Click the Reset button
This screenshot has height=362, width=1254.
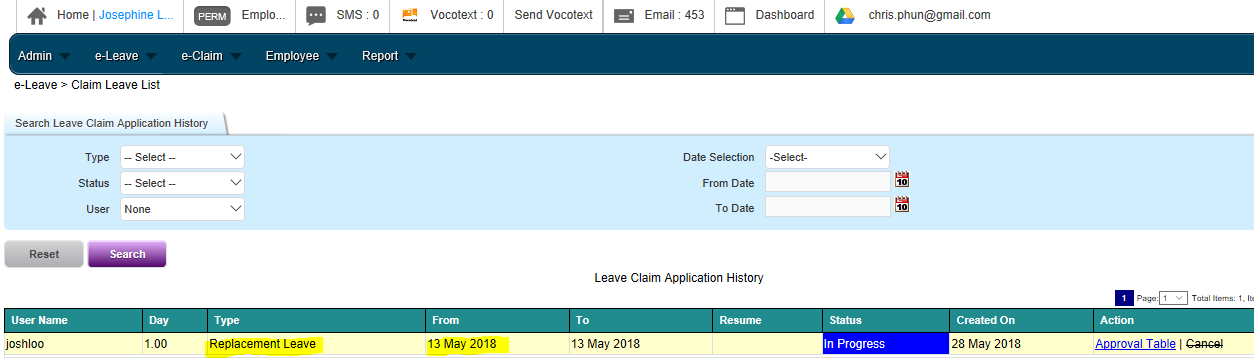click(44, 254)
